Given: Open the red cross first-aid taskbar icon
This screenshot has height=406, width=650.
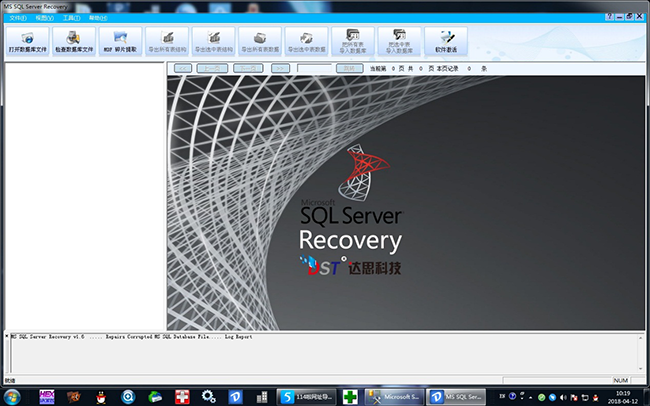Looking at the screenshot, I should pyautogui.click(x=182, y=397).
